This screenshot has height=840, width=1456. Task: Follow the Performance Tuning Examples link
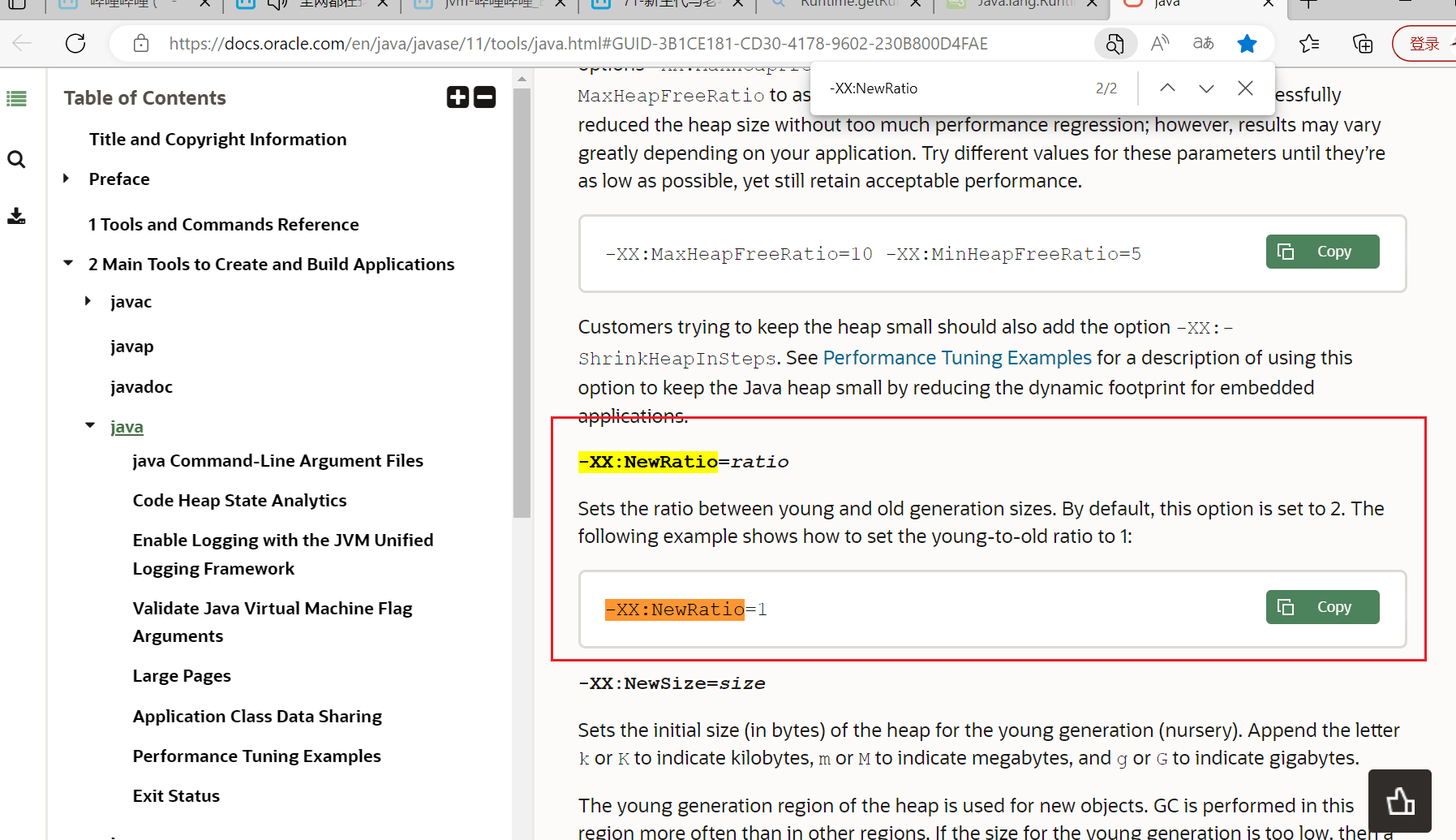pyautogui.click(x=957, y=358)
